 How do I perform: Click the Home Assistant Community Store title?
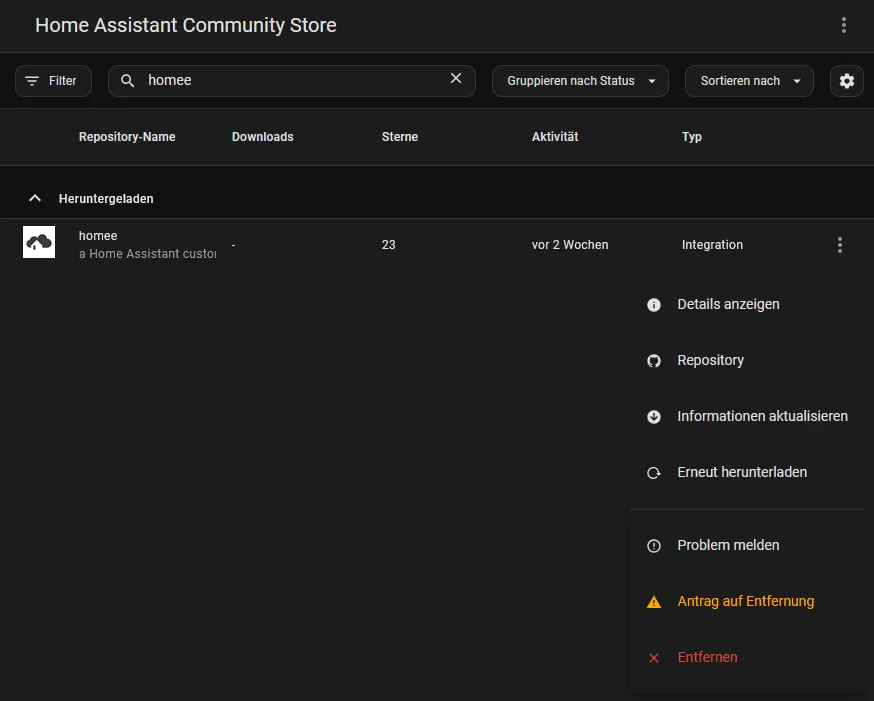186,25
